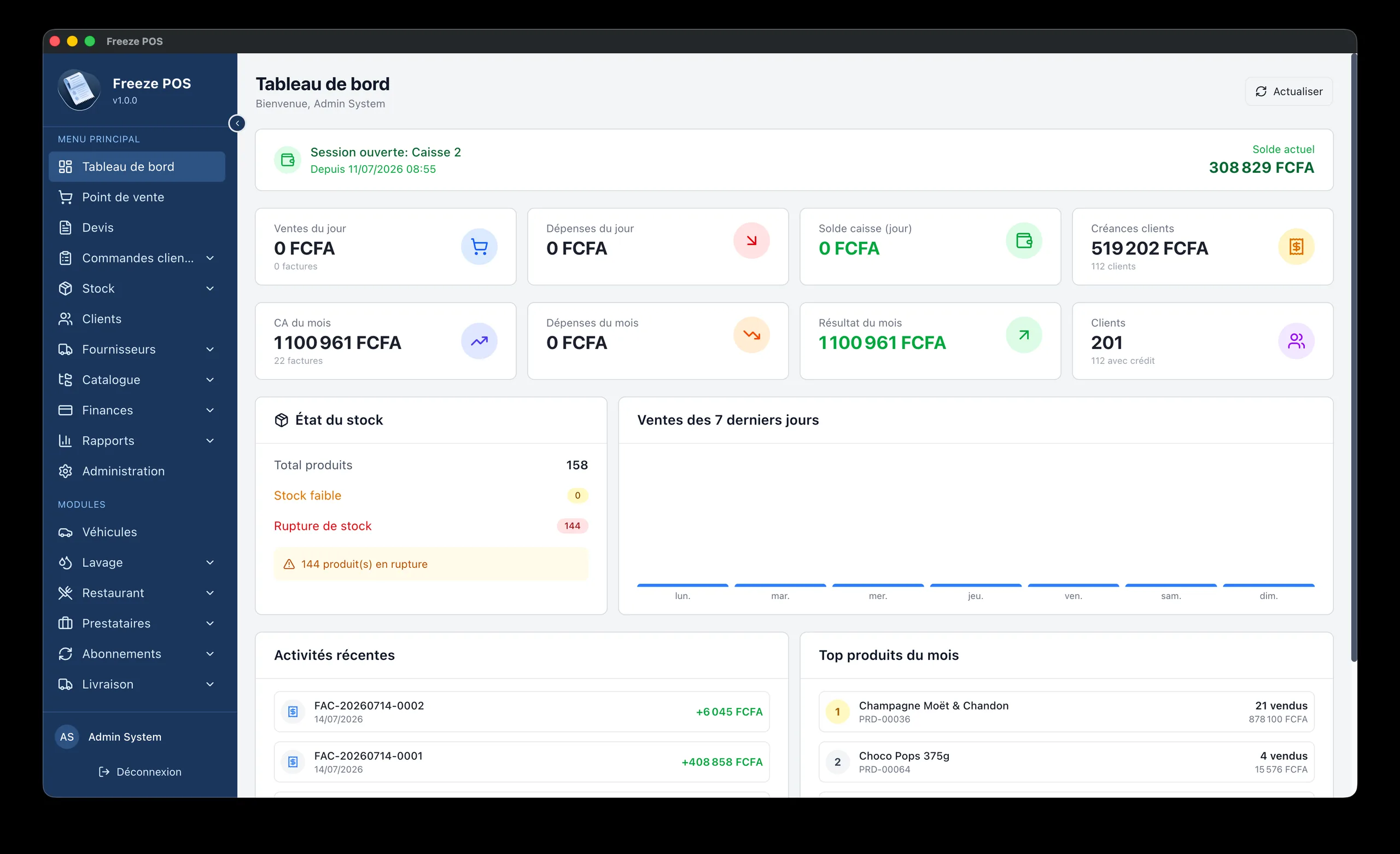Viewport: 1400px width, 854px height.
Task: Expand the Finances submenu chevron
Action: [x=210, y=410]
